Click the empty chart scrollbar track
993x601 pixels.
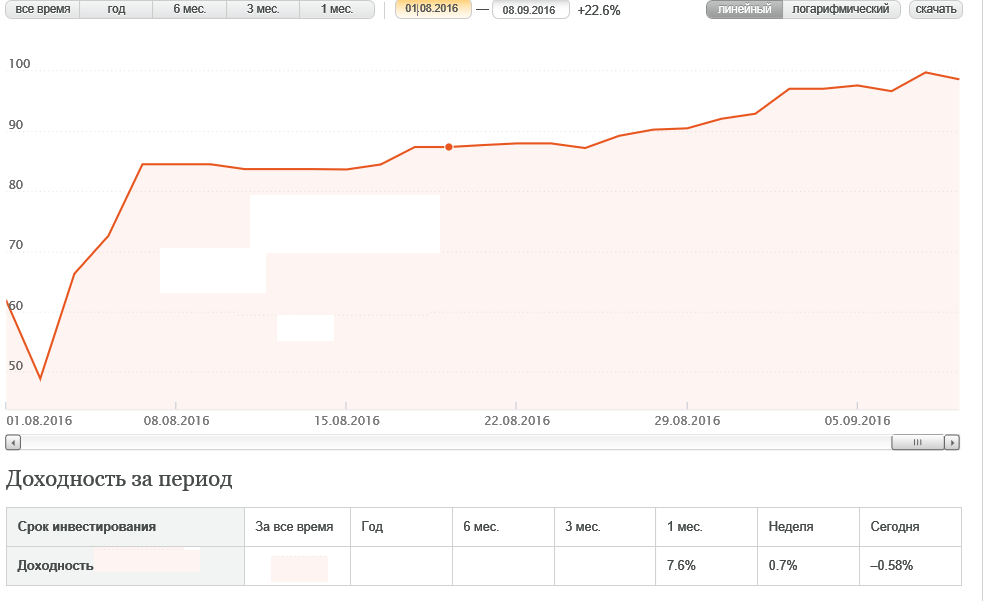[x=456, y=443]
